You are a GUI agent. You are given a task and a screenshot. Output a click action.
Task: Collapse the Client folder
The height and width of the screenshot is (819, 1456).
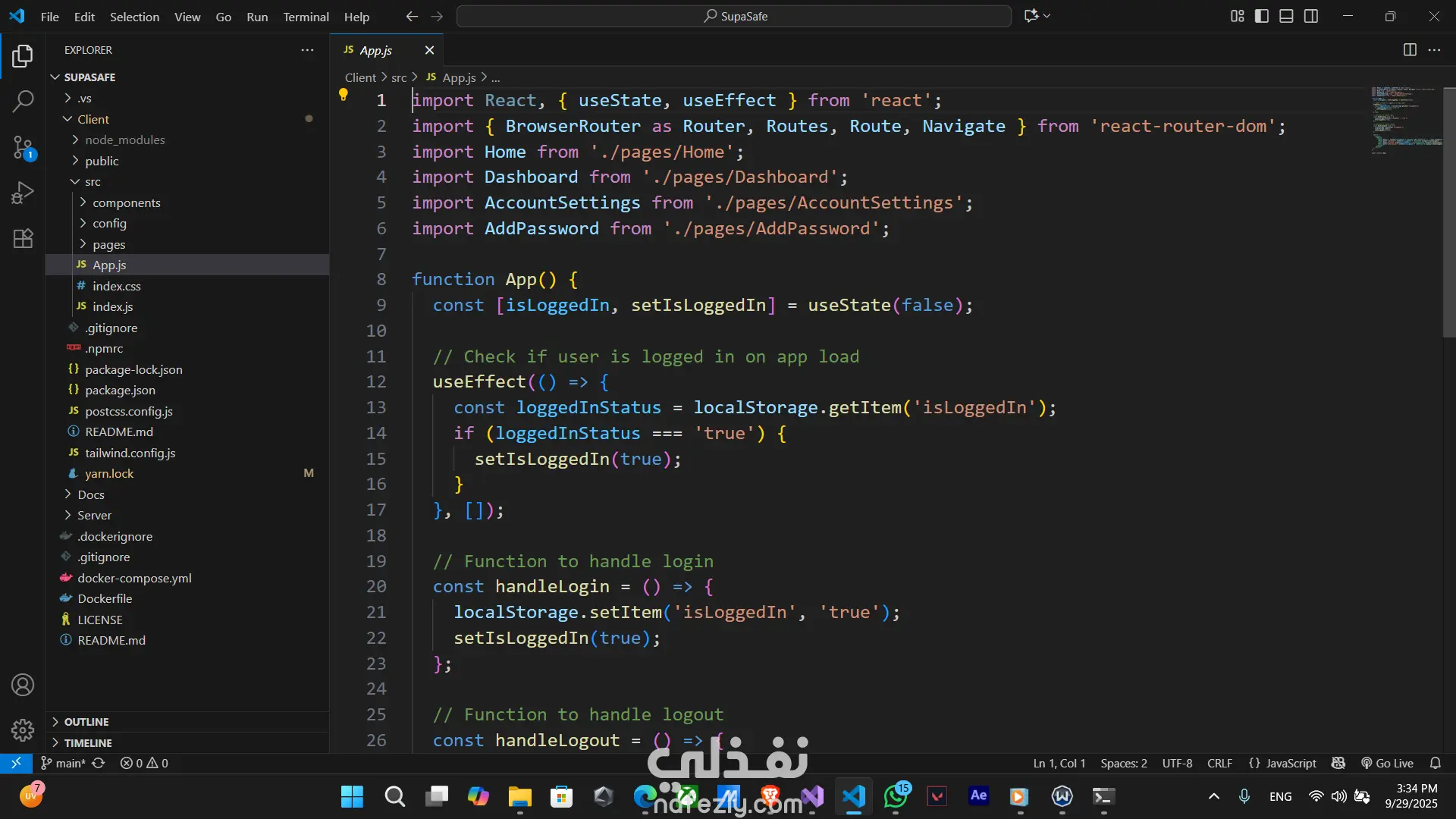[93, 119]
